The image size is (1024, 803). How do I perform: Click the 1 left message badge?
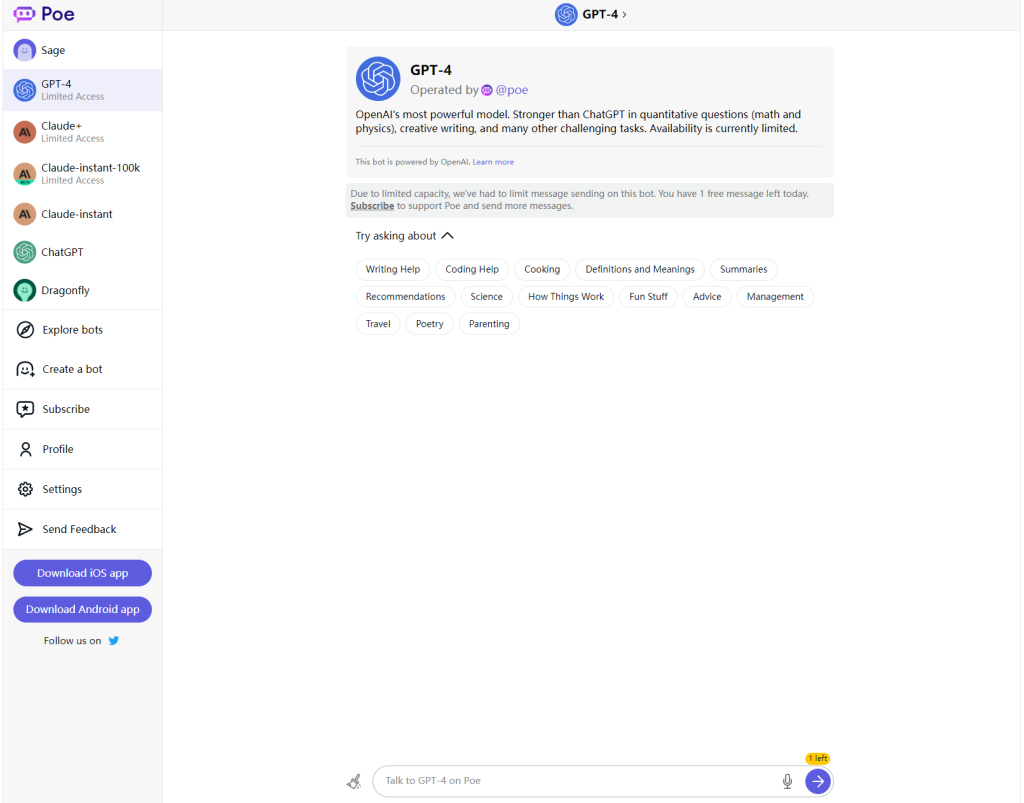pyautogui.click(x=818, y=759)
